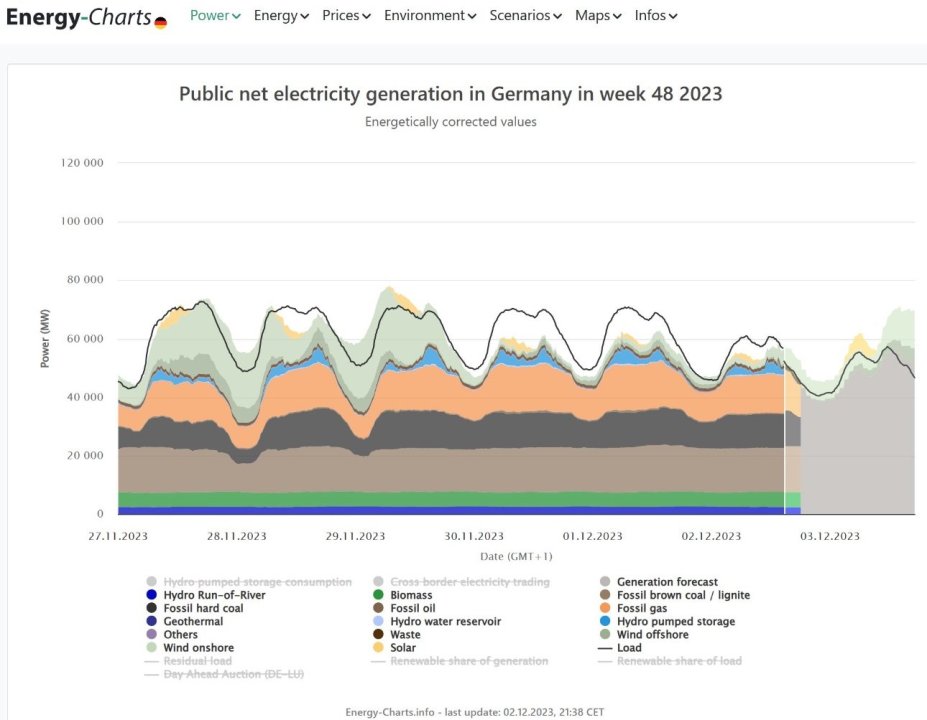Expand the Scenarios dropdown
This screenshot has width=927, height=720.
click(x=526, y=16)
